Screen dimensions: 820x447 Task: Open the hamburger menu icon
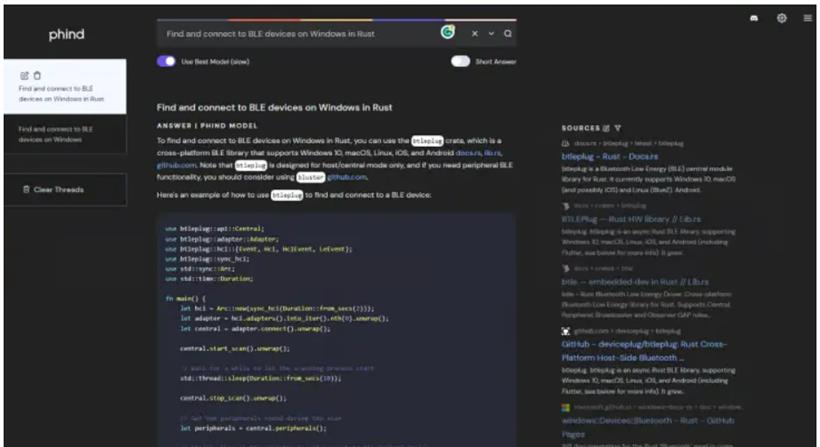[807, 18]
